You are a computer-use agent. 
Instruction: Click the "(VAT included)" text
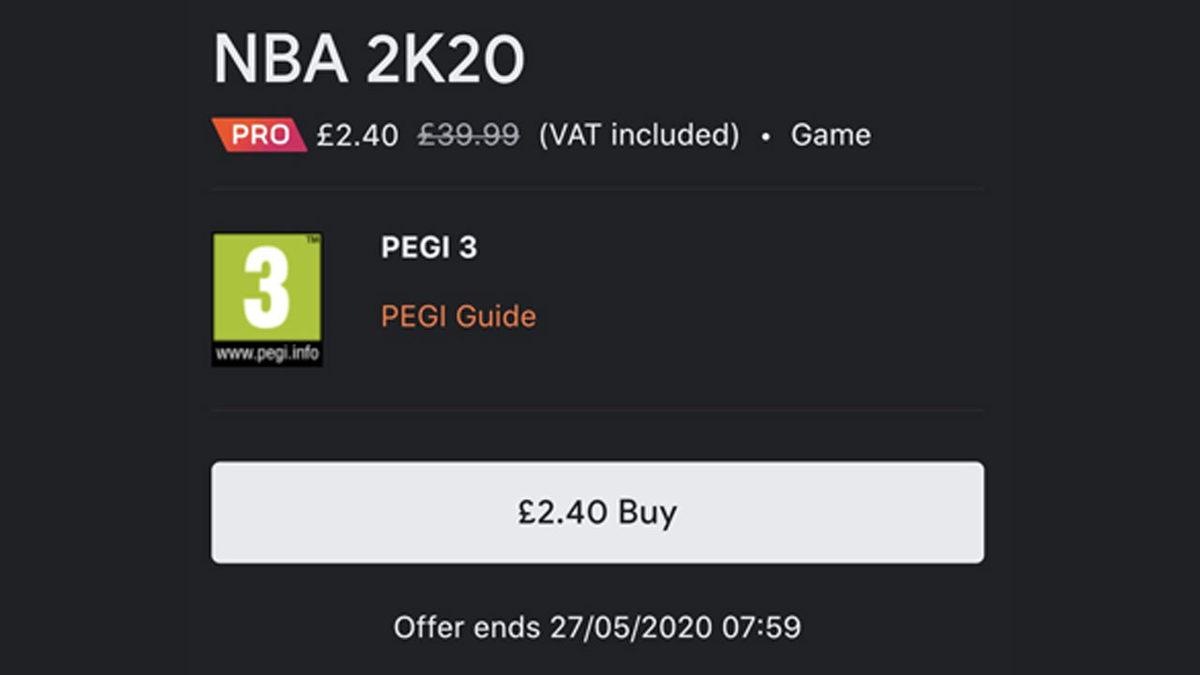click(637, 134)
